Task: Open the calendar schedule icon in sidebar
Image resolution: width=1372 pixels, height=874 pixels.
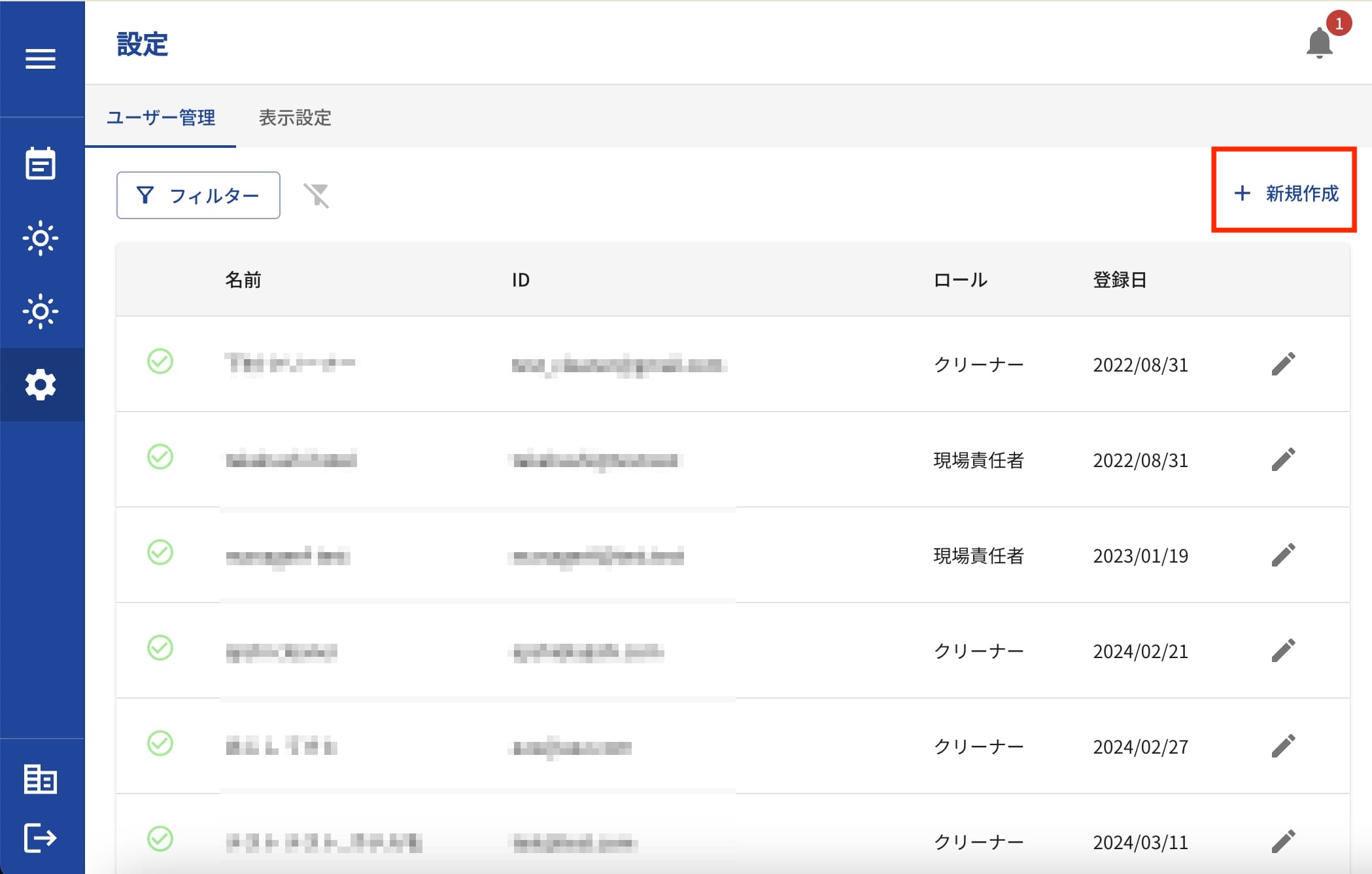Action: [41, 164]
